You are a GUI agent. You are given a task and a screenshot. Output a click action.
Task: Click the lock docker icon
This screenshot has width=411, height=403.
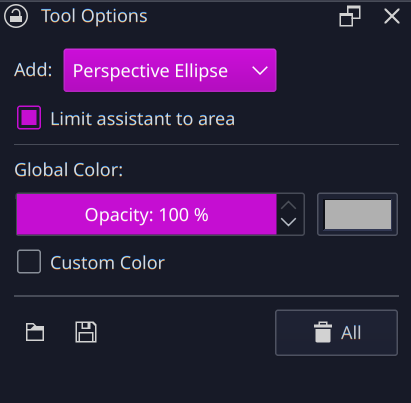click(16, 16)
